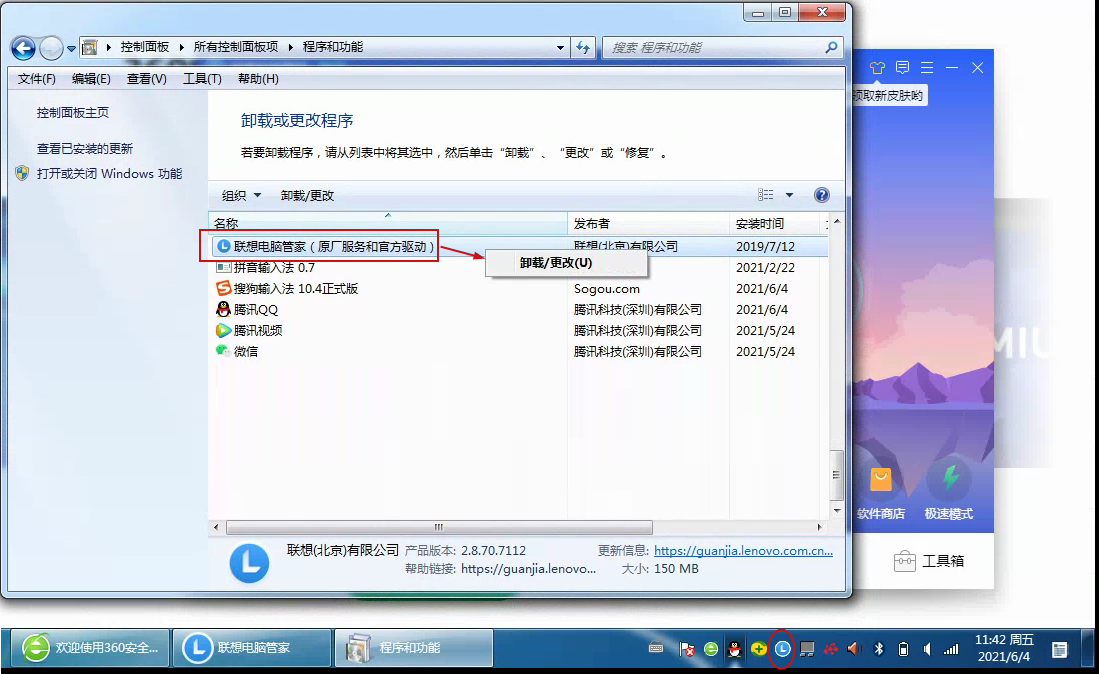Click the change view icon in toolbar
Screen dimensions: 1099x674
(x=765, y=195)
